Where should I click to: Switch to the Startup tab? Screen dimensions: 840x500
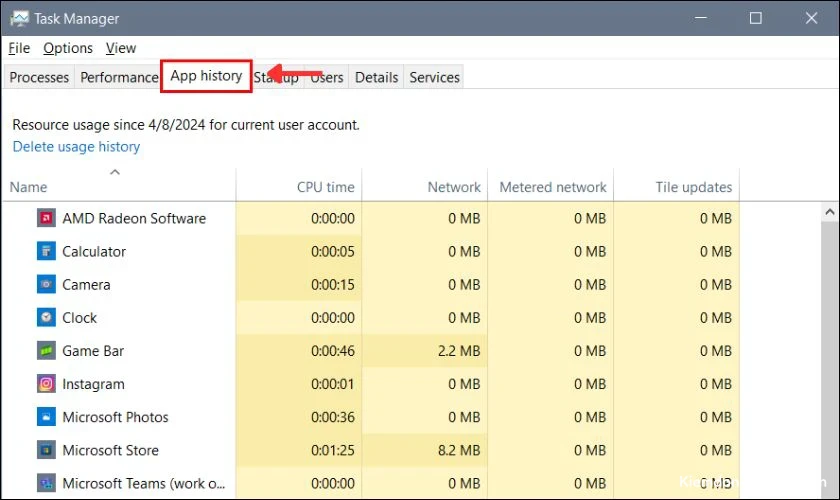276,77
